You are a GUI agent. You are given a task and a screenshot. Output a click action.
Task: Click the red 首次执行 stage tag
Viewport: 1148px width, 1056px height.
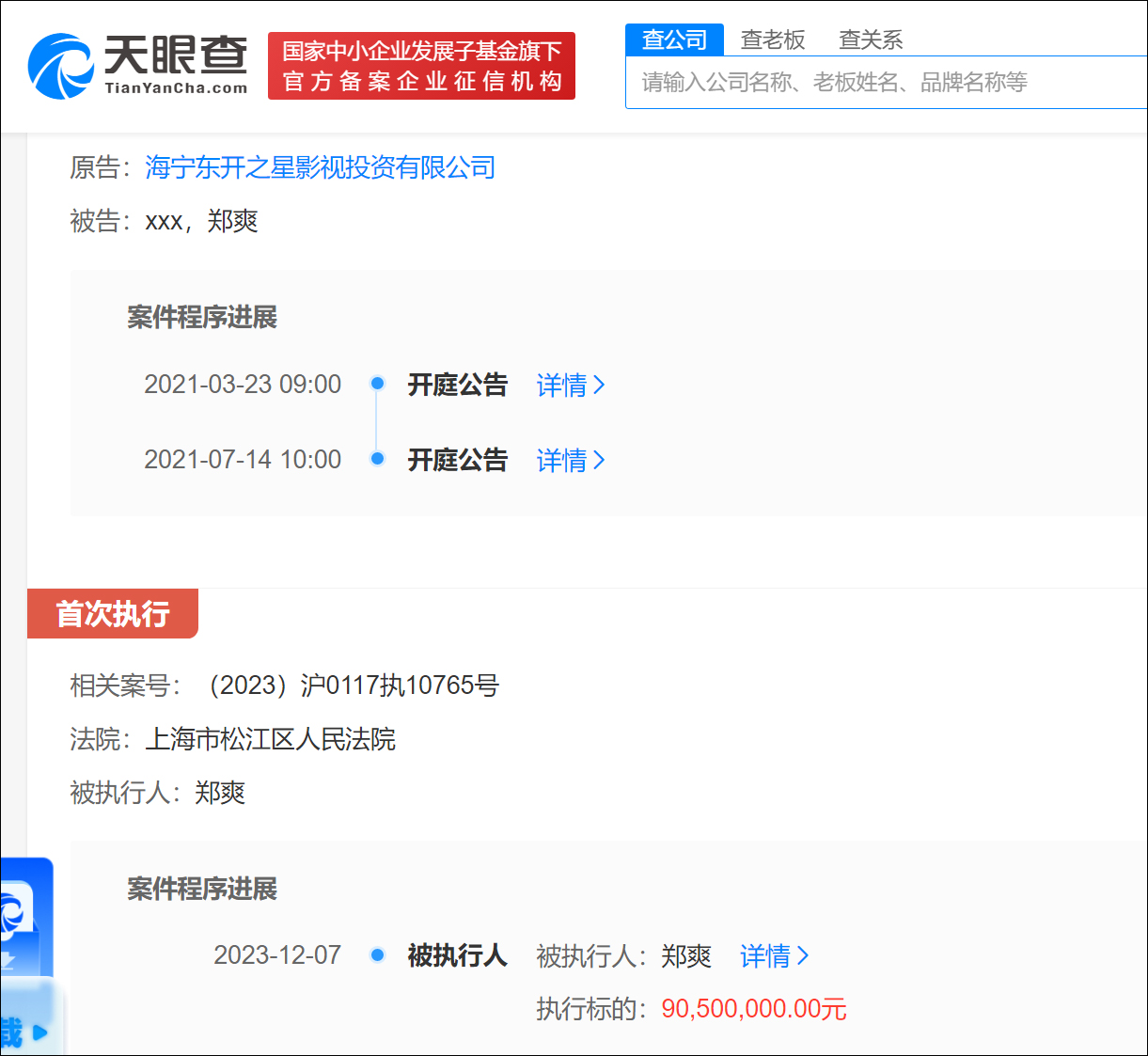113,614
